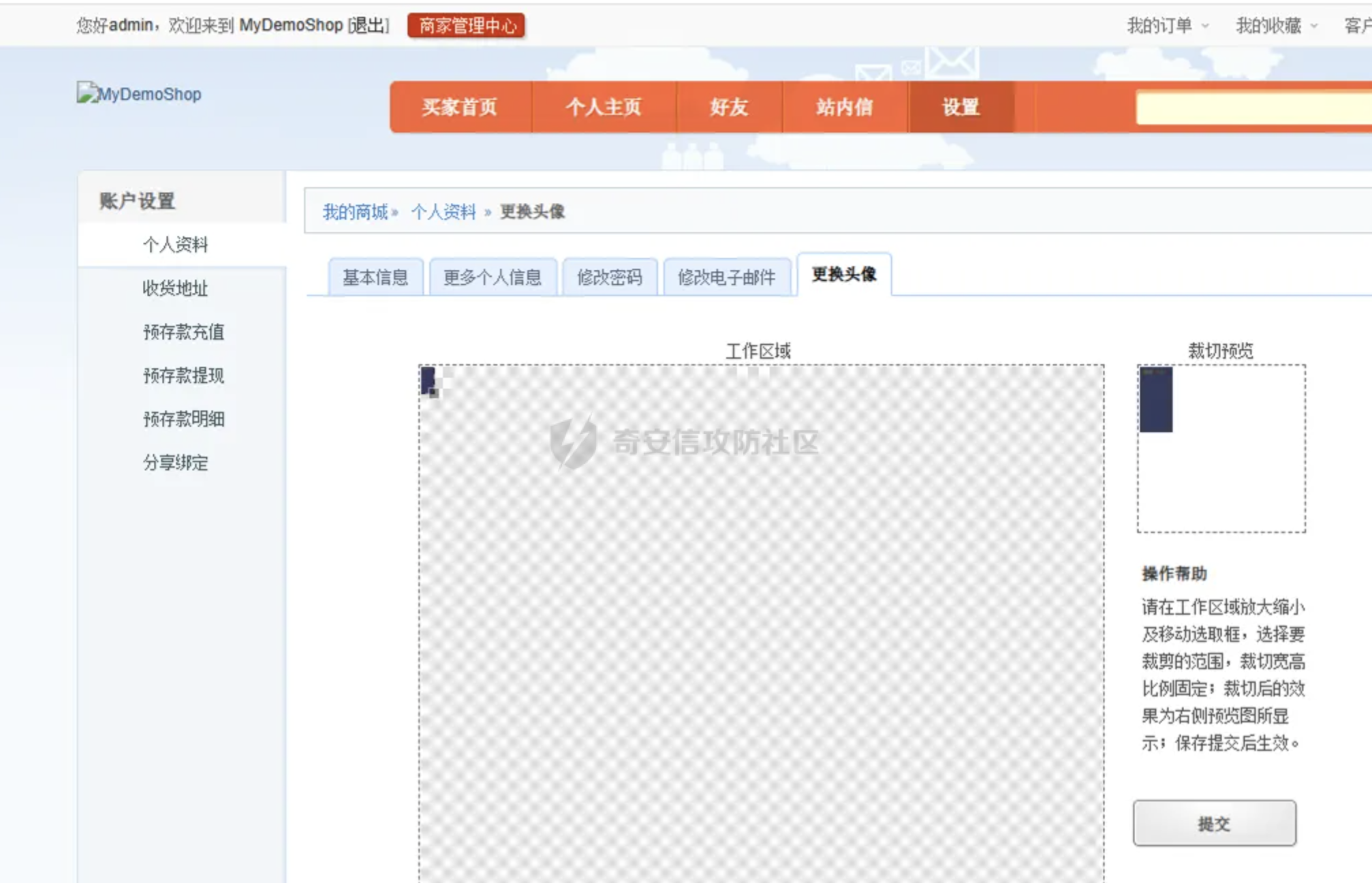
Task: Switch to the 修改密码 tab
Action: click(610, 277)
